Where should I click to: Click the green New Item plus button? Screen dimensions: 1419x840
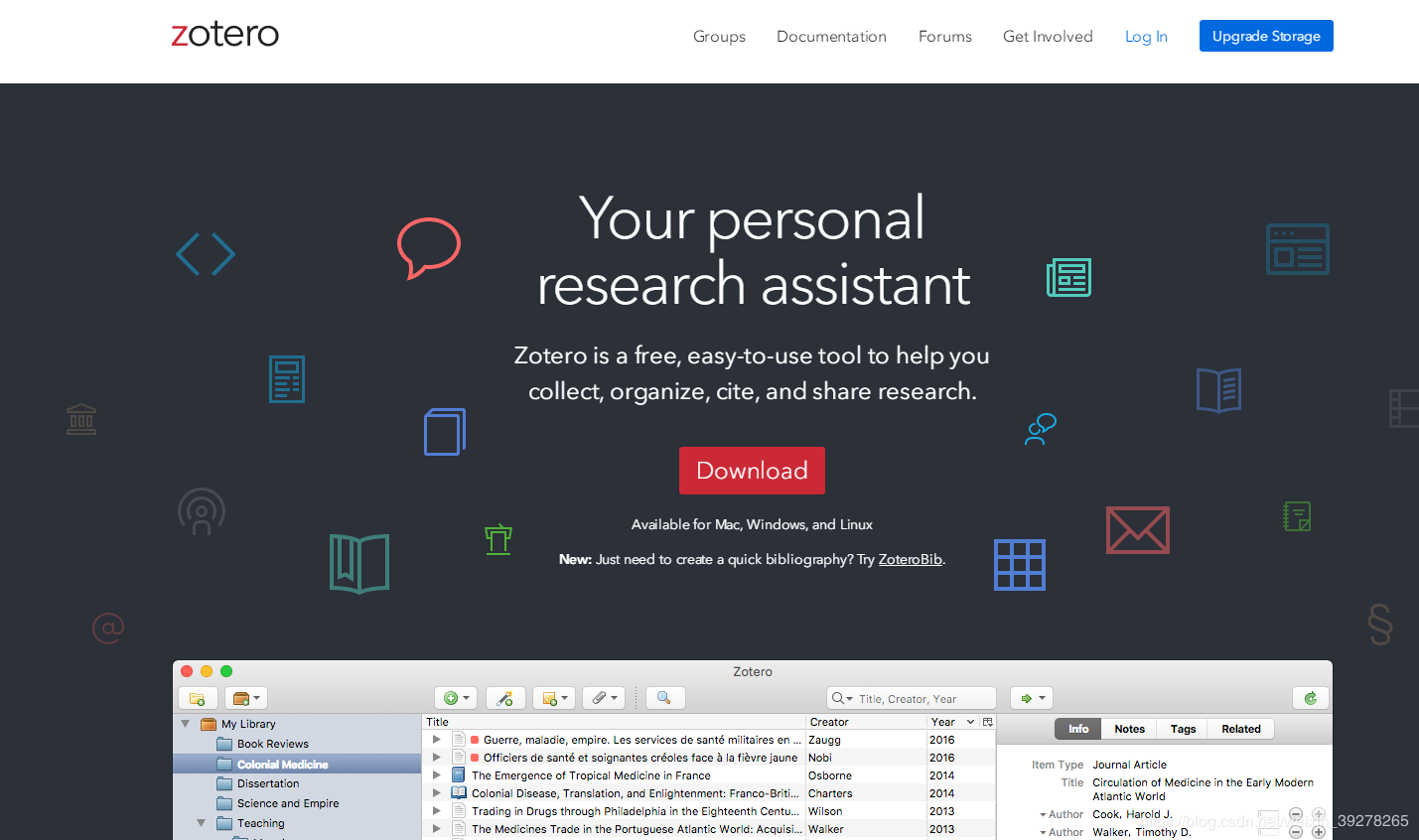pyautogui.click(x=456, y=698)
